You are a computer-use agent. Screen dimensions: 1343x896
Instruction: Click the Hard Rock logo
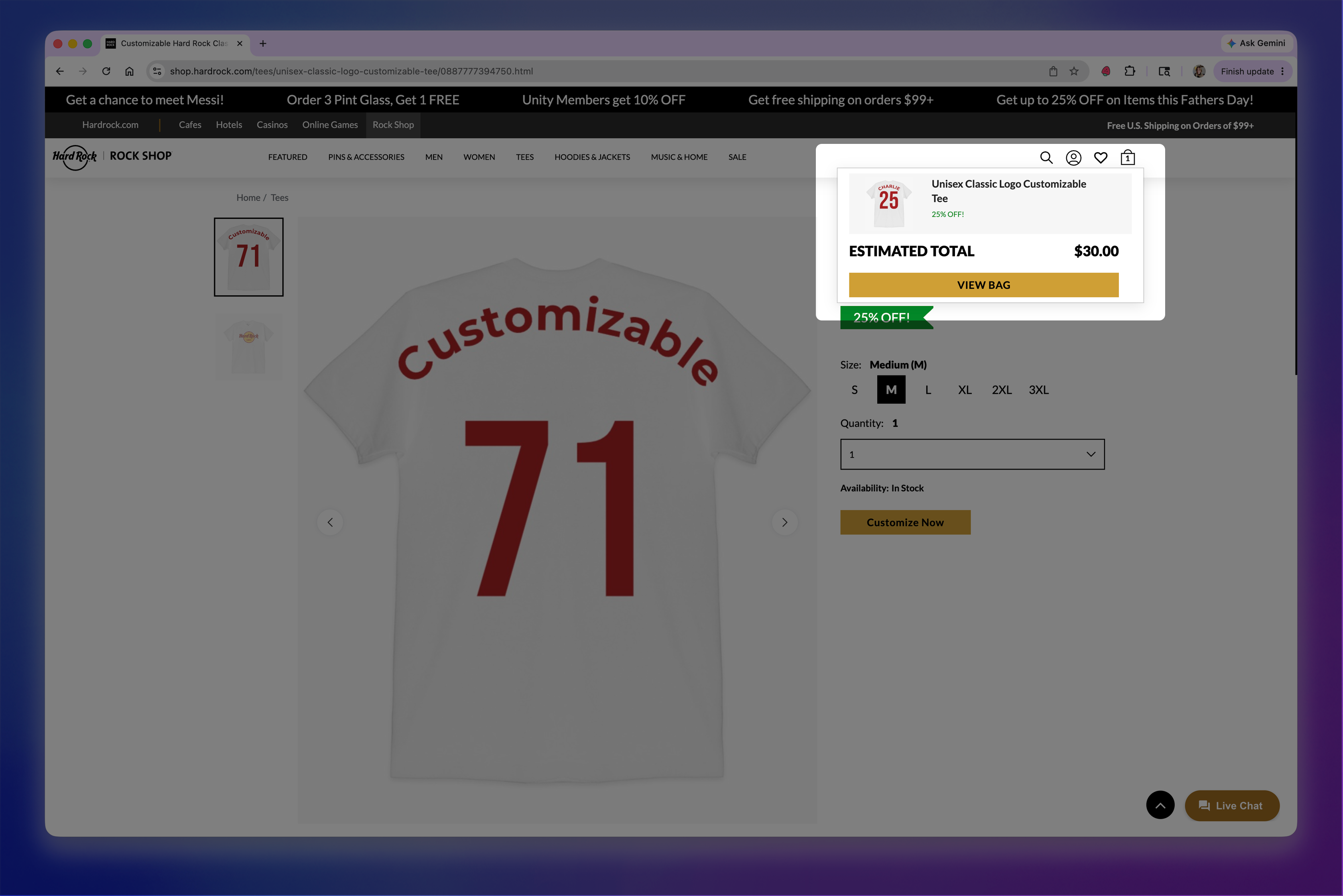point(75,157)
